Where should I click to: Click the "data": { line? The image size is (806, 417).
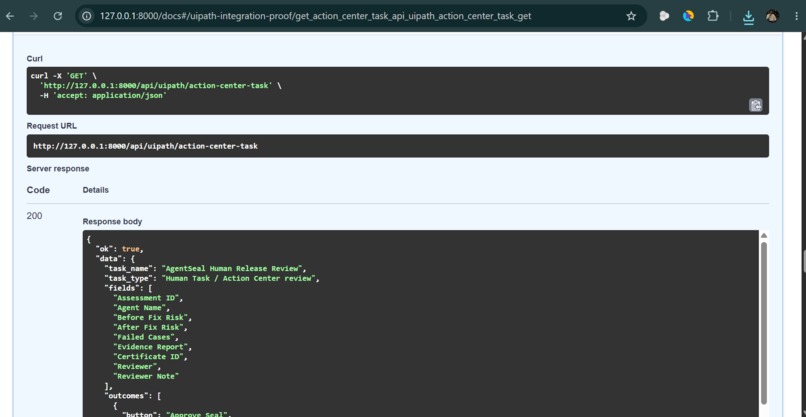tap(115, 259)
